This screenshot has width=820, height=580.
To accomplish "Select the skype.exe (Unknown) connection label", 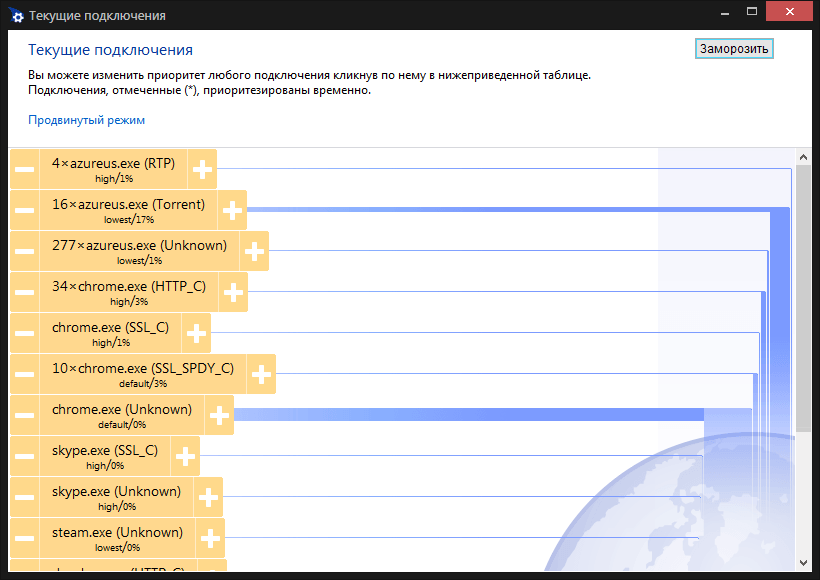I will (x=117, y=497).
